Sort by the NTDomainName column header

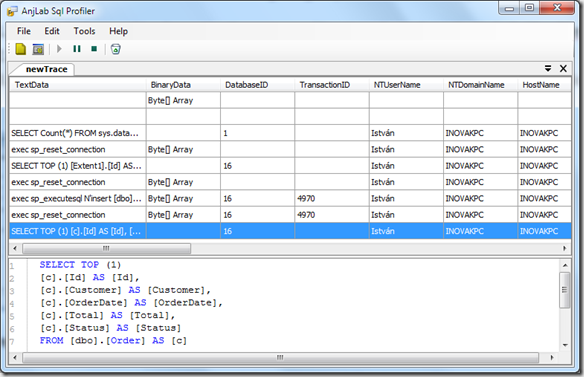tap(480, 85)
